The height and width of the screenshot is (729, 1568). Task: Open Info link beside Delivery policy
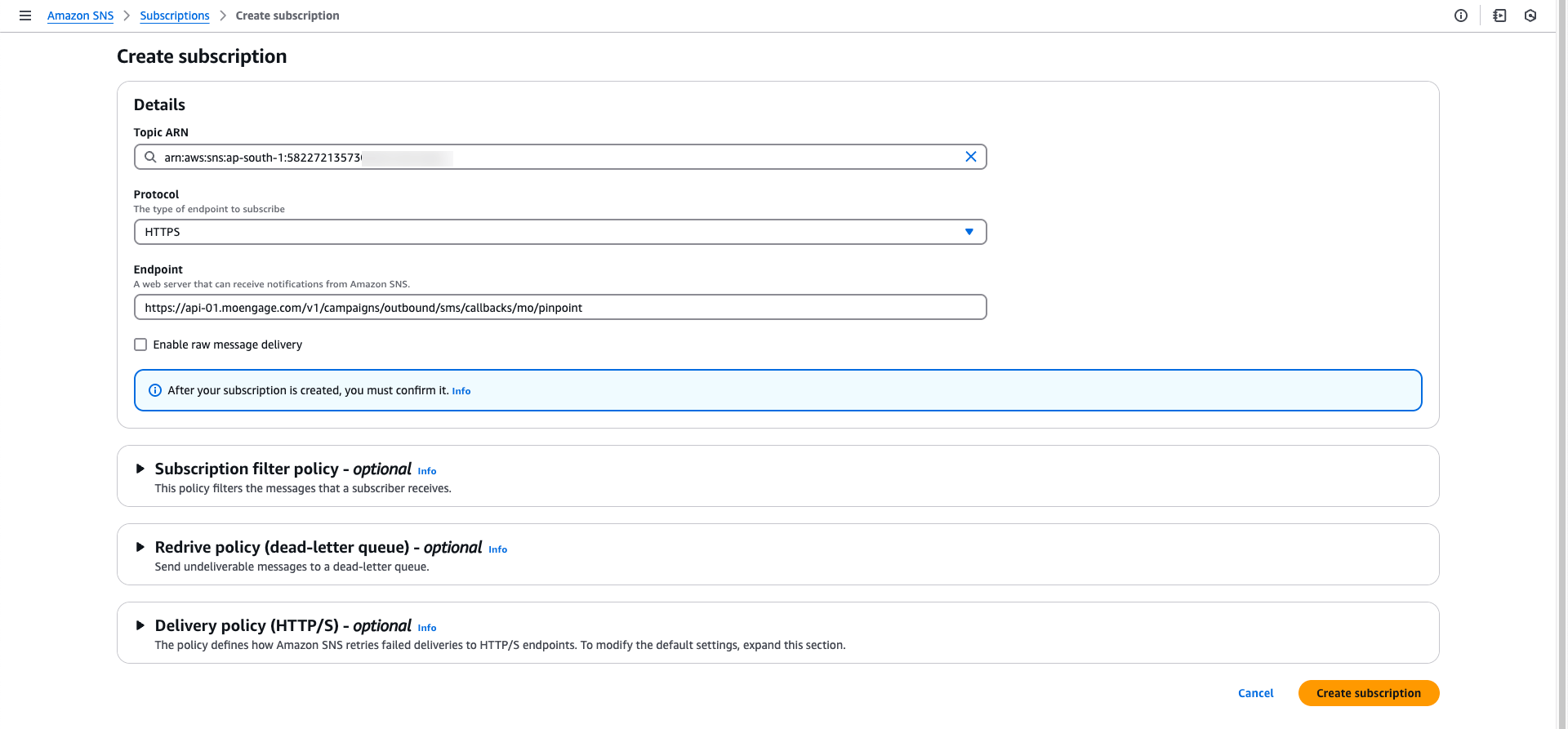click(427, 628)
